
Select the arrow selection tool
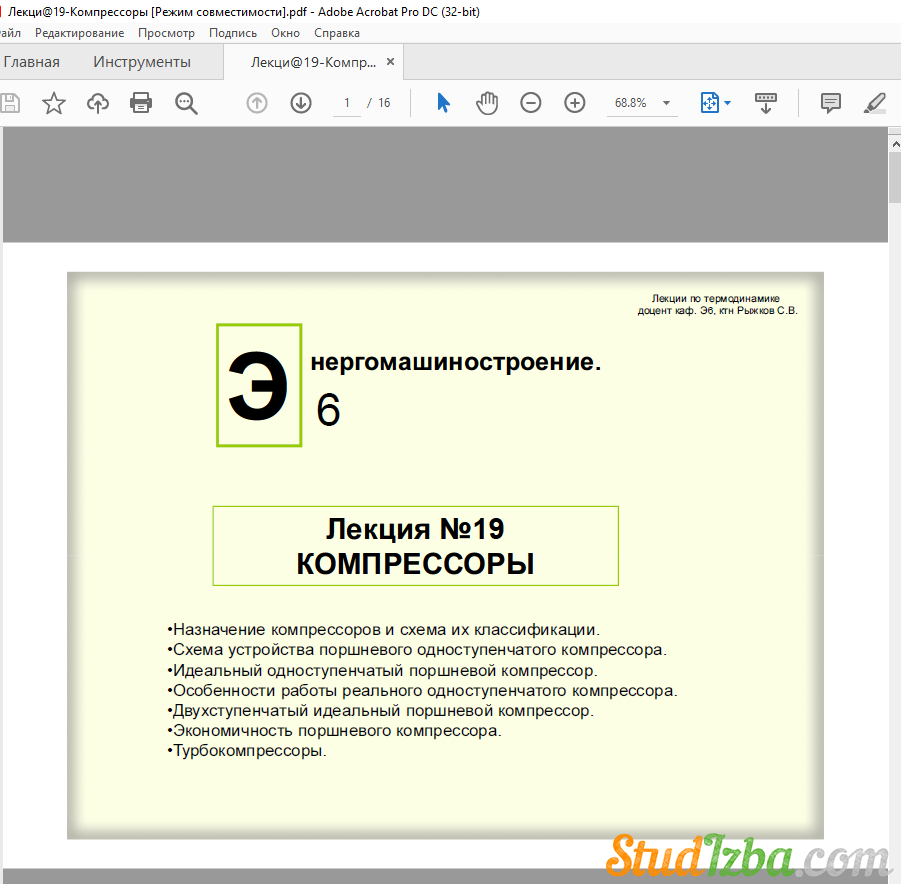443,103
